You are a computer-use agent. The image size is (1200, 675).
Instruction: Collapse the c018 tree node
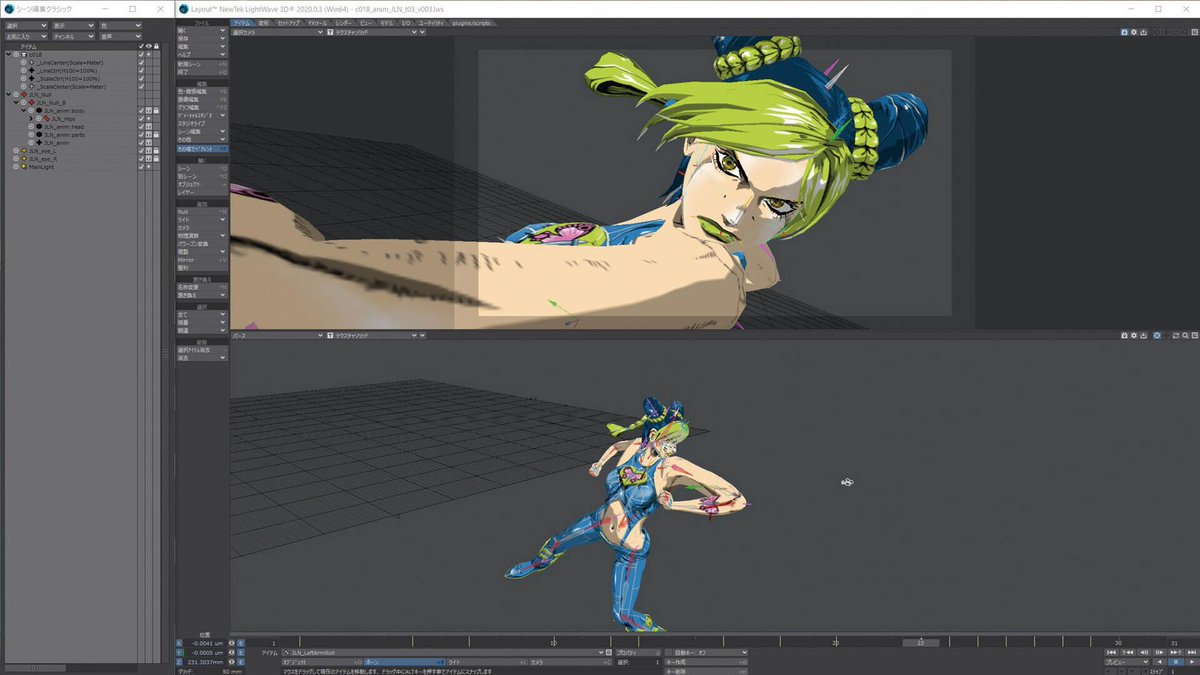point(9,55)
